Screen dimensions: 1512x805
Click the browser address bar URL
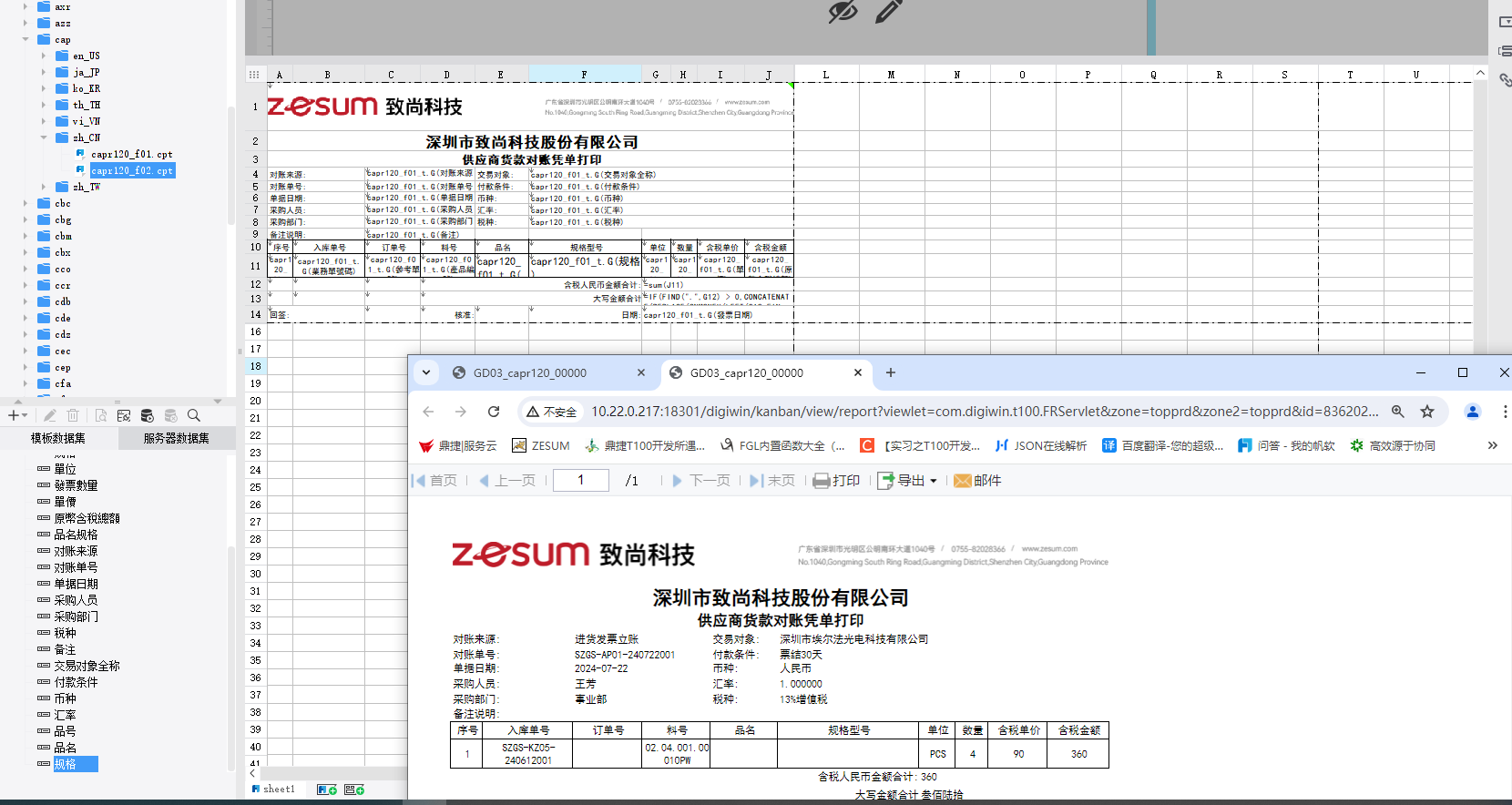tap(985, 412)
